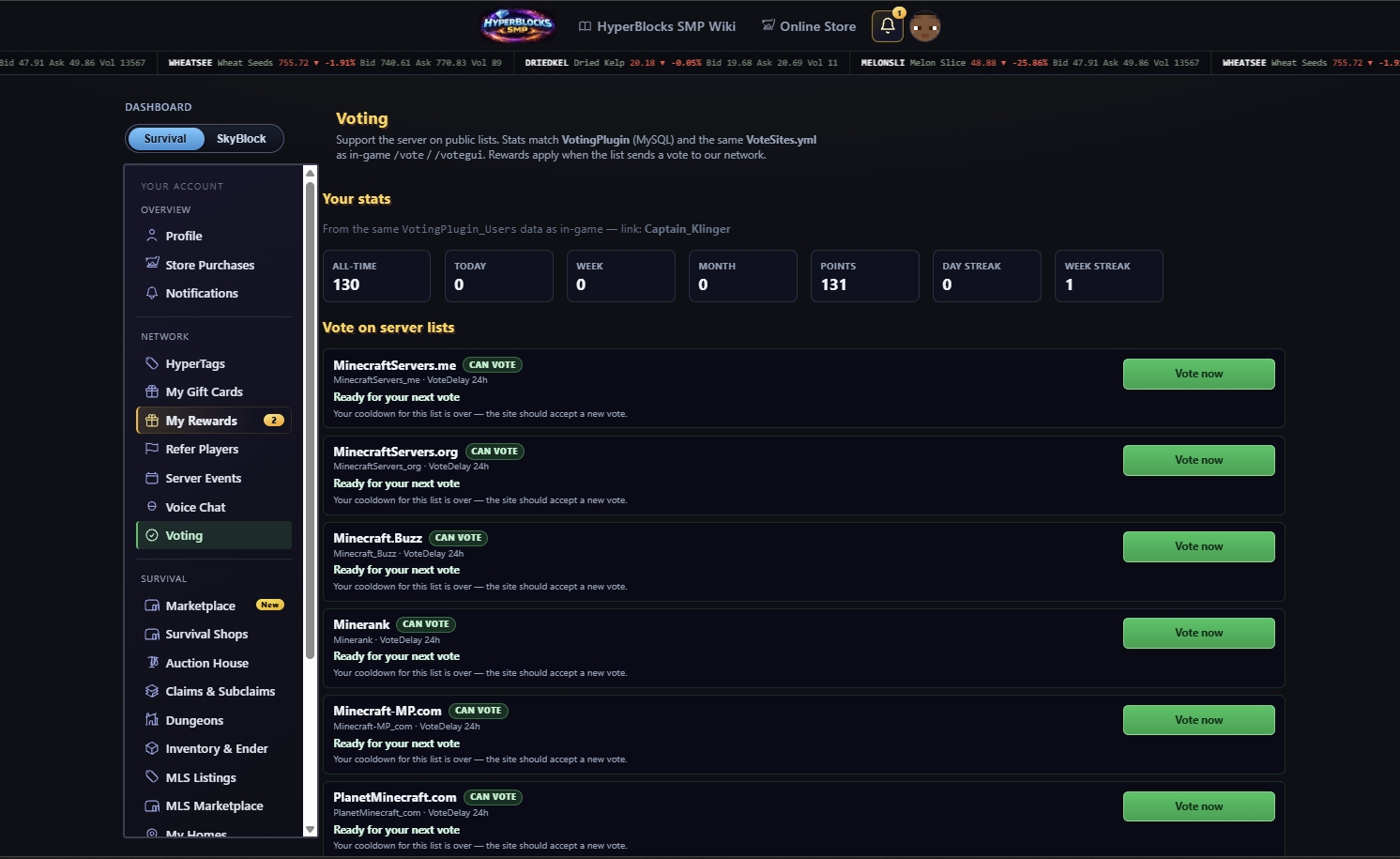Open the notifications bell icon
The image size is (1400, 859).
[x=887, y=26]
